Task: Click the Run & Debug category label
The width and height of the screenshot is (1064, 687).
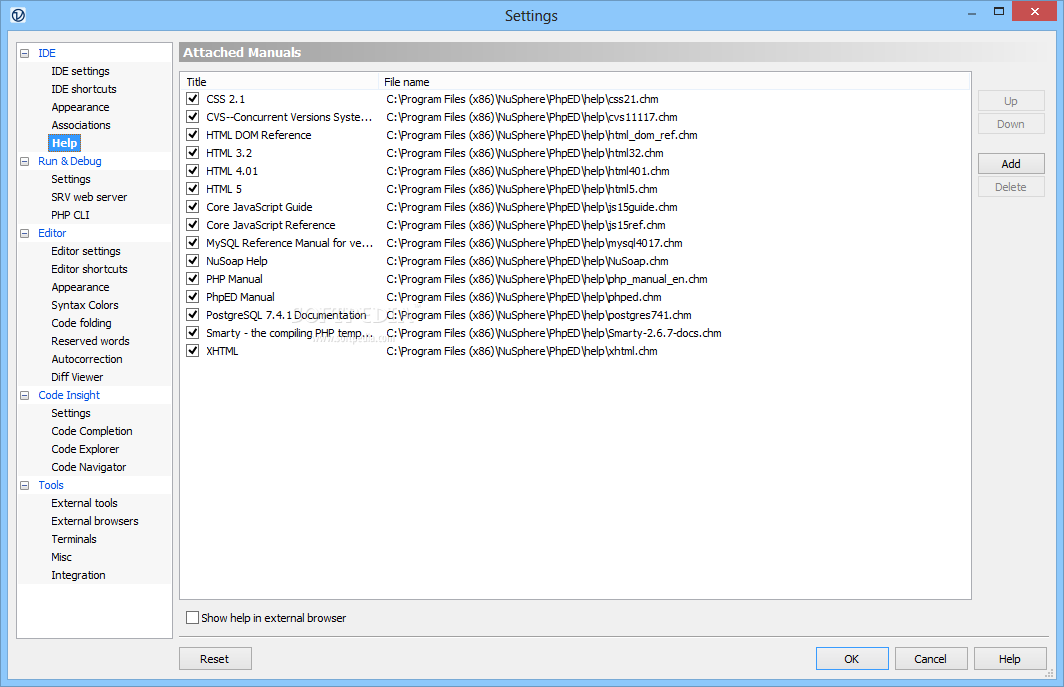Action: pos(70,161)
